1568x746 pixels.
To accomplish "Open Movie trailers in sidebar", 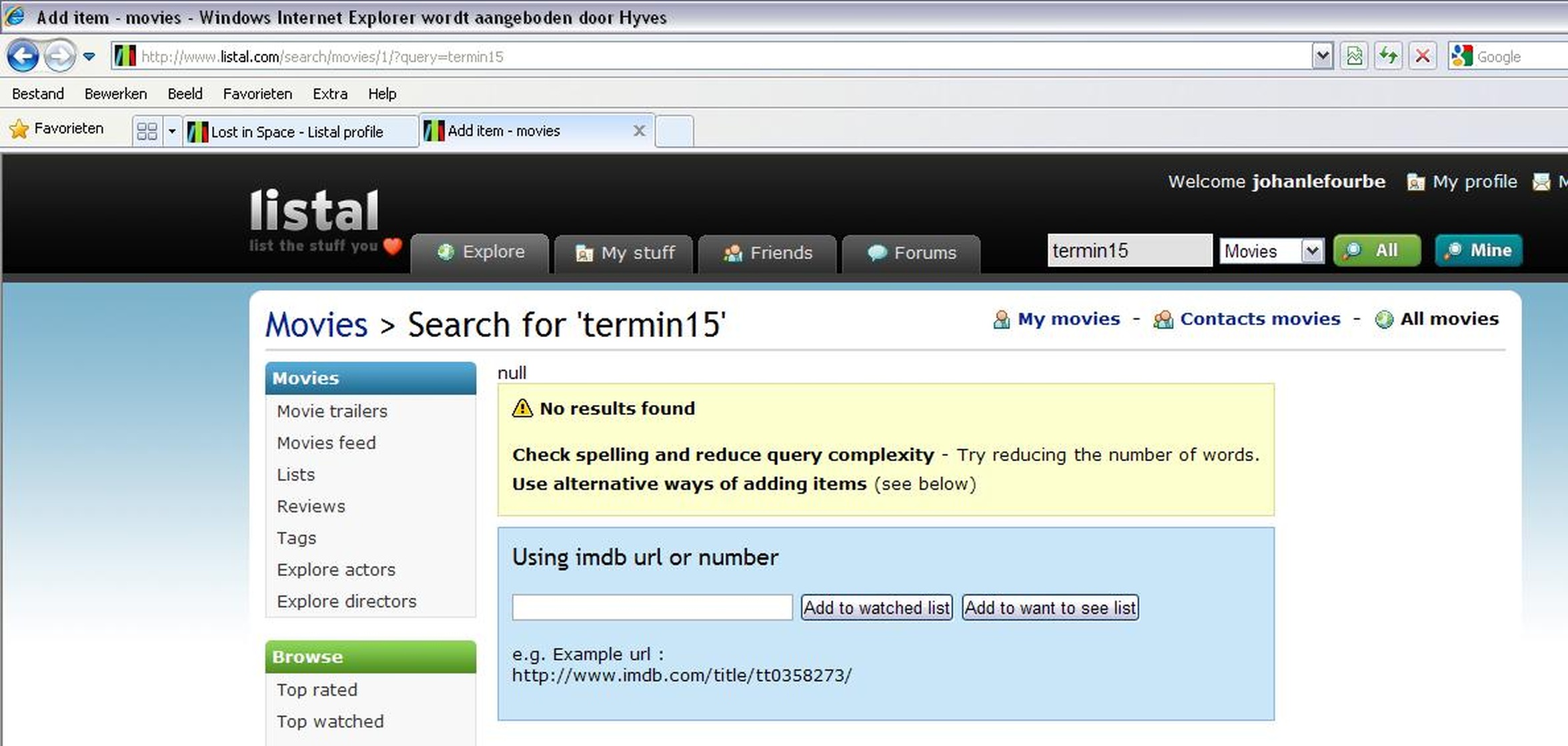I will pyautogui.click(x=331, y=411).
